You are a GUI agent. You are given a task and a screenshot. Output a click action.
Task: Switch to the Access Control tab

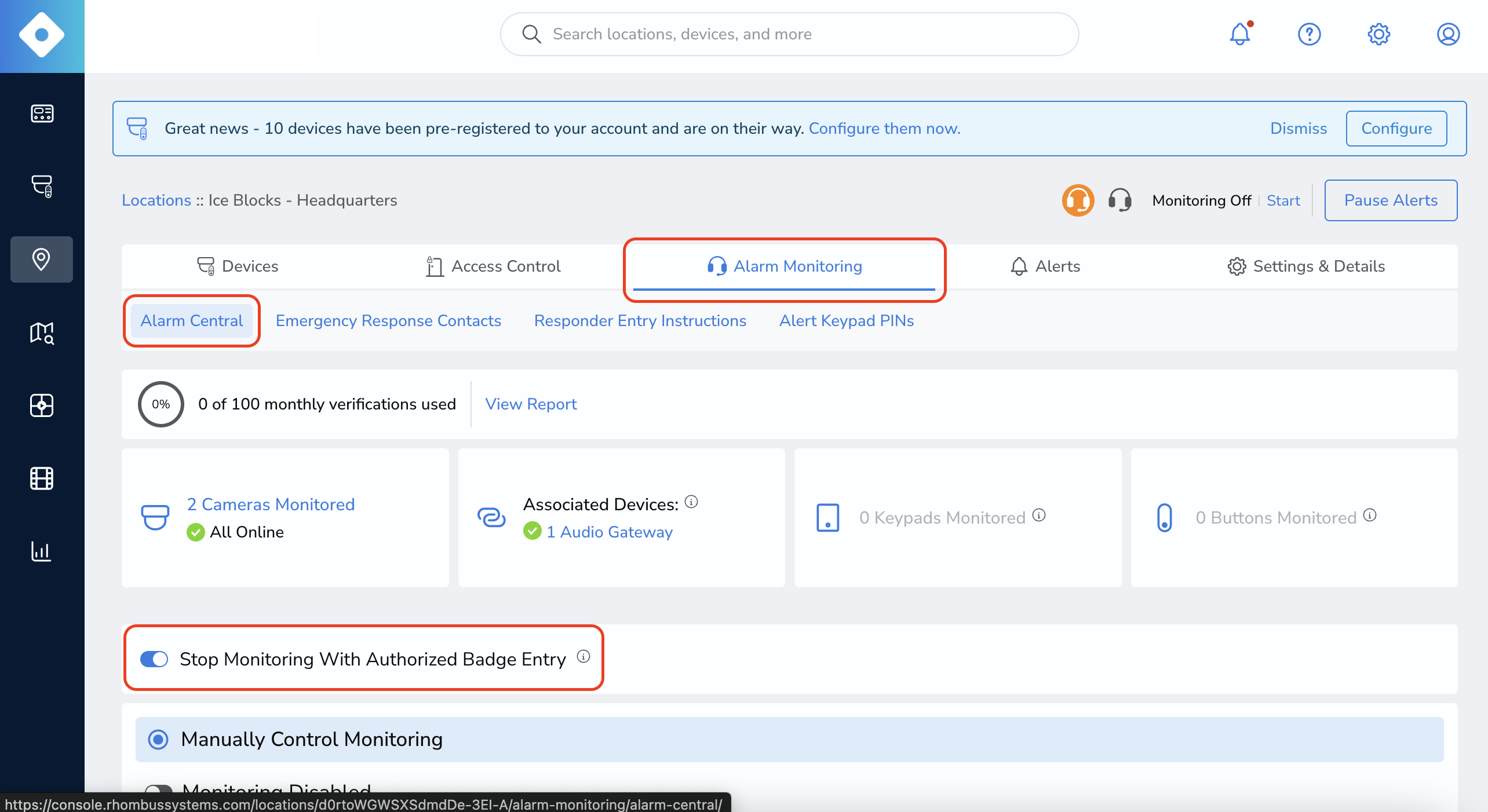[492, 266]
